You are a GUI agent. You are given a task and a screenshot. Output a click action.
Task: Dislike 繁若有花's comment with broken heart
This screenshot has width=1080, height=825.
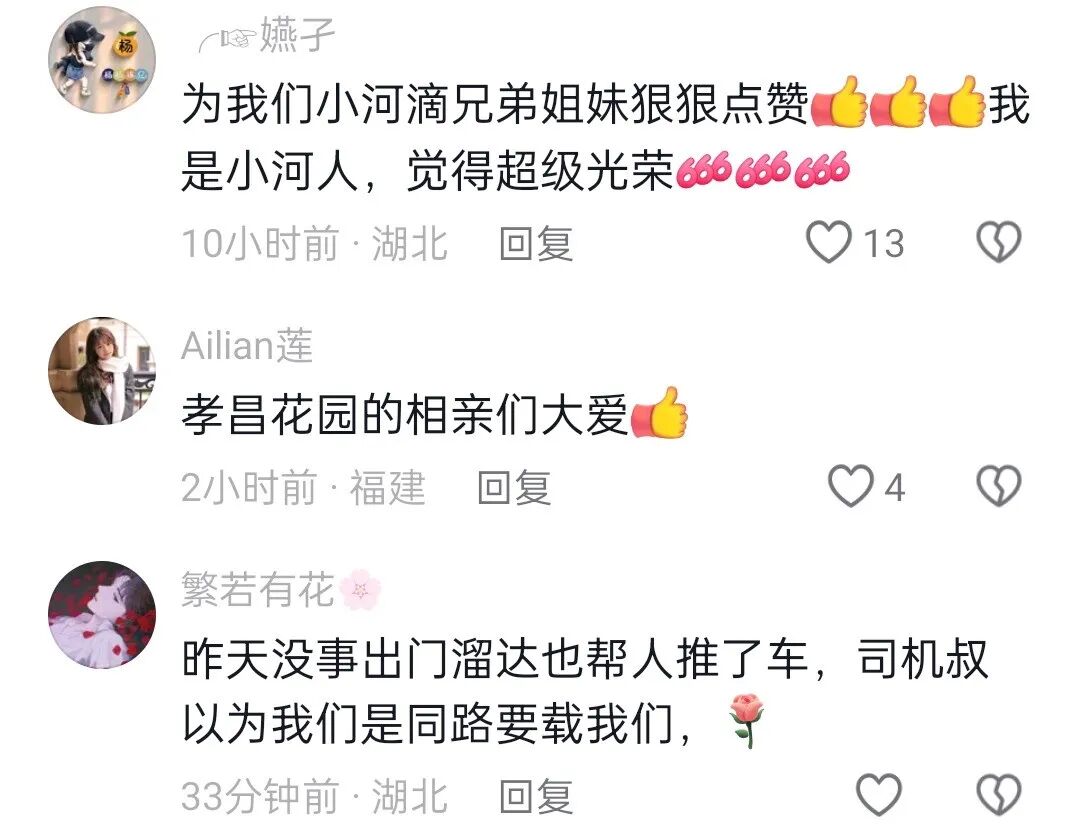click(x=999, y=795)
